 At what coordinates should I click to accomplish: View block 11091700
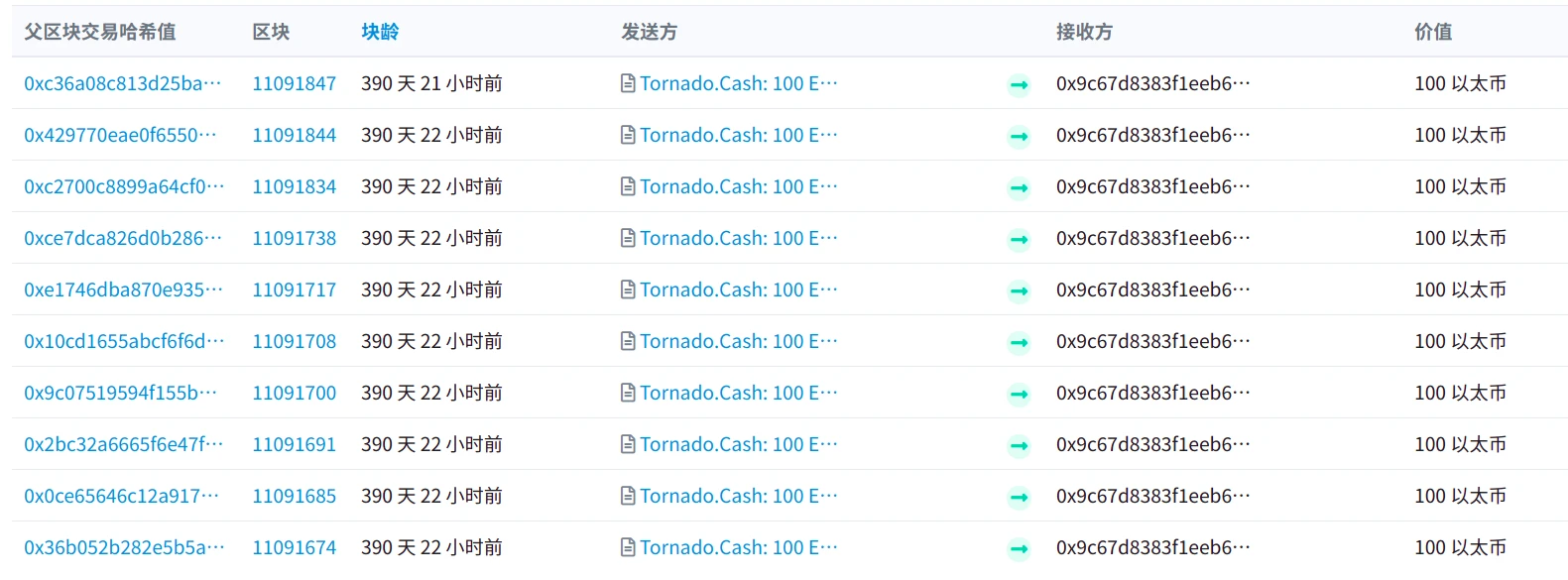(x=295, y=393)
